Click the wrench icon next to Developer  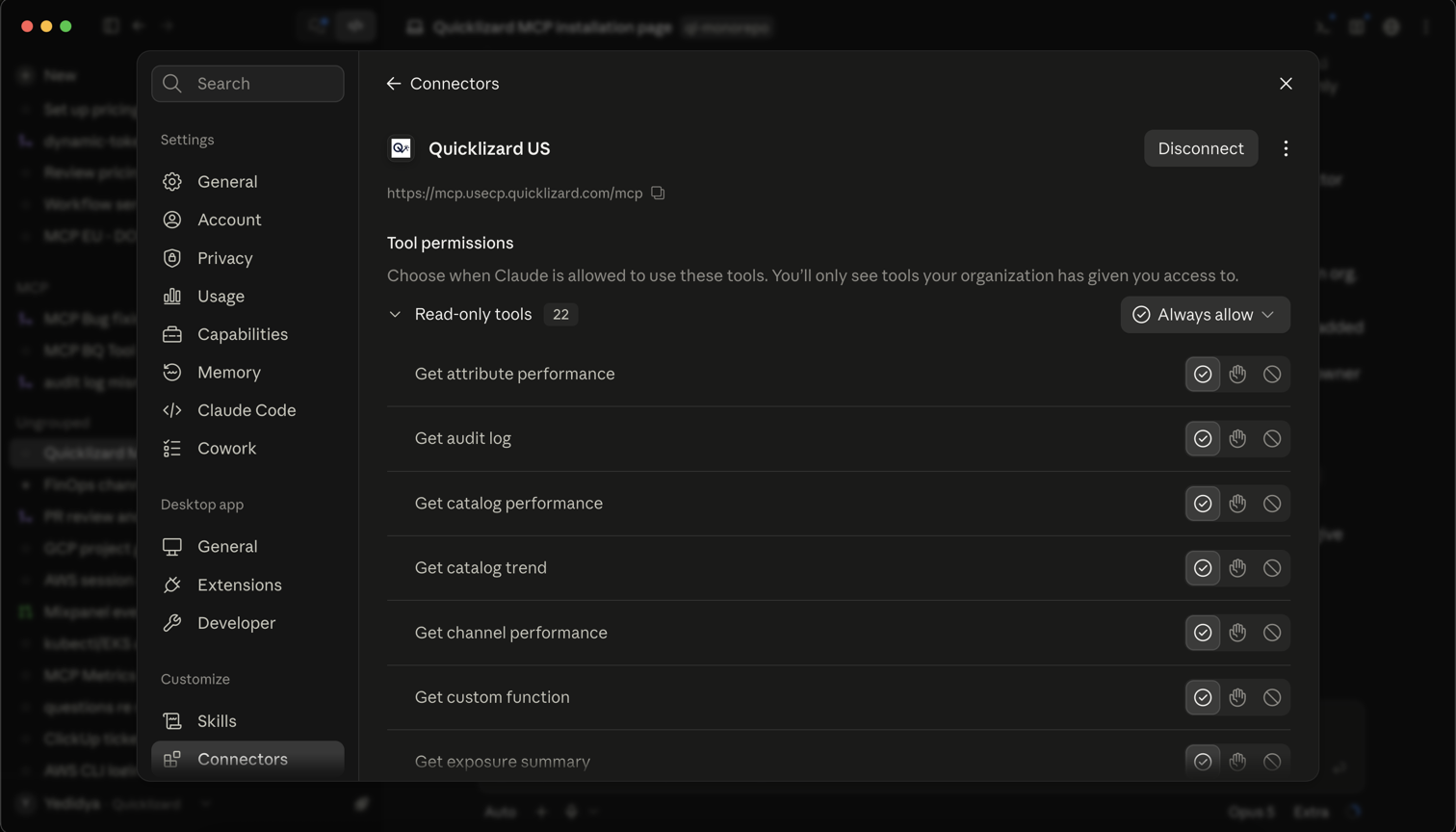(172, 623)
